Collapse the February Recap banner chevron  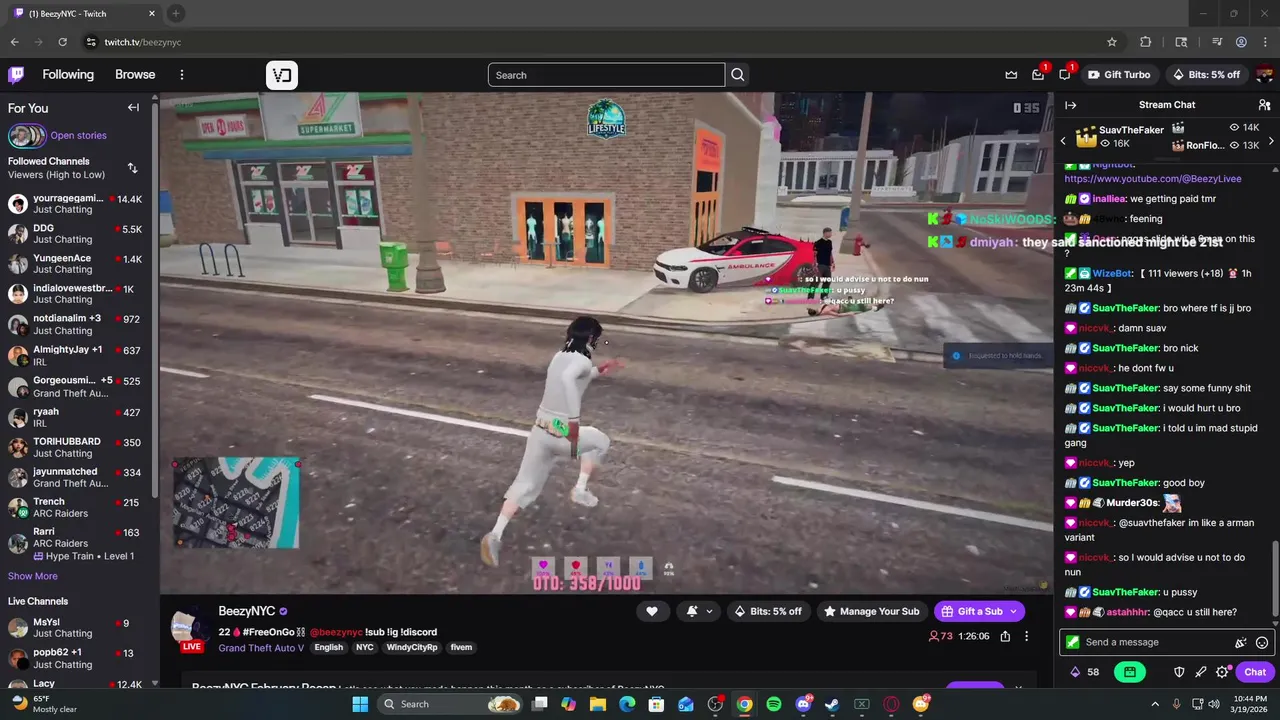click(x=1018, y=689)
